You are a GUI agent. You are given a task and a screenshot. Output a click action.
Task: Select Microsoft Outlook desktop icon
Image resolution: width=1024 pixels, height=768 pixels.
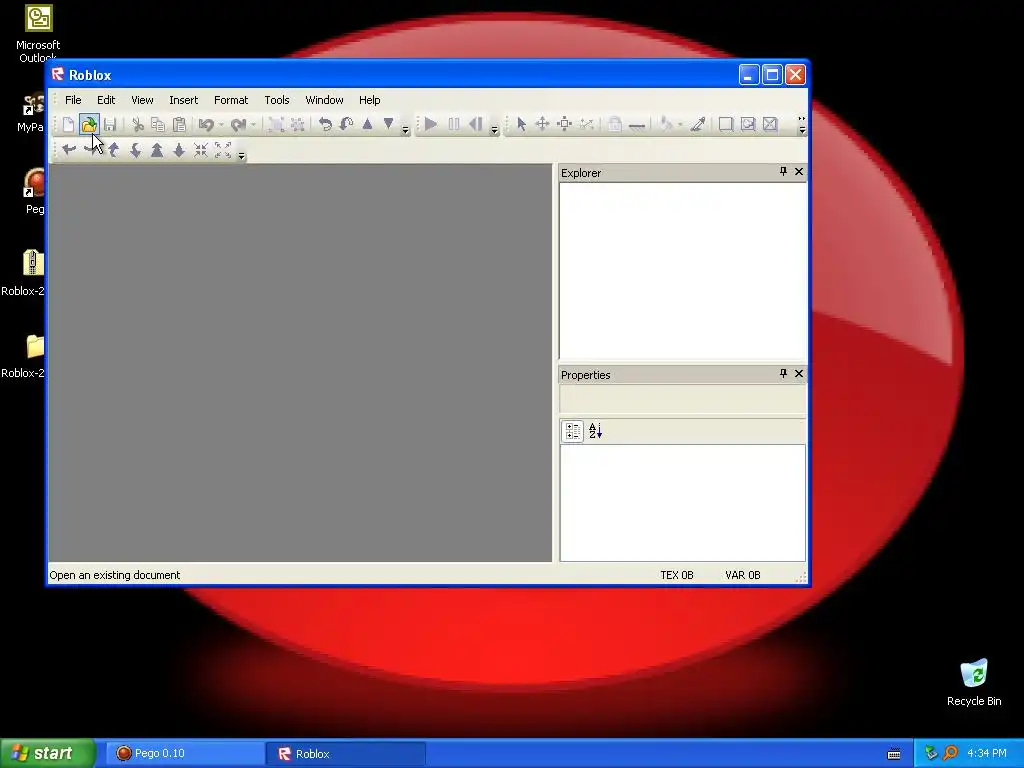click(38, 34)
